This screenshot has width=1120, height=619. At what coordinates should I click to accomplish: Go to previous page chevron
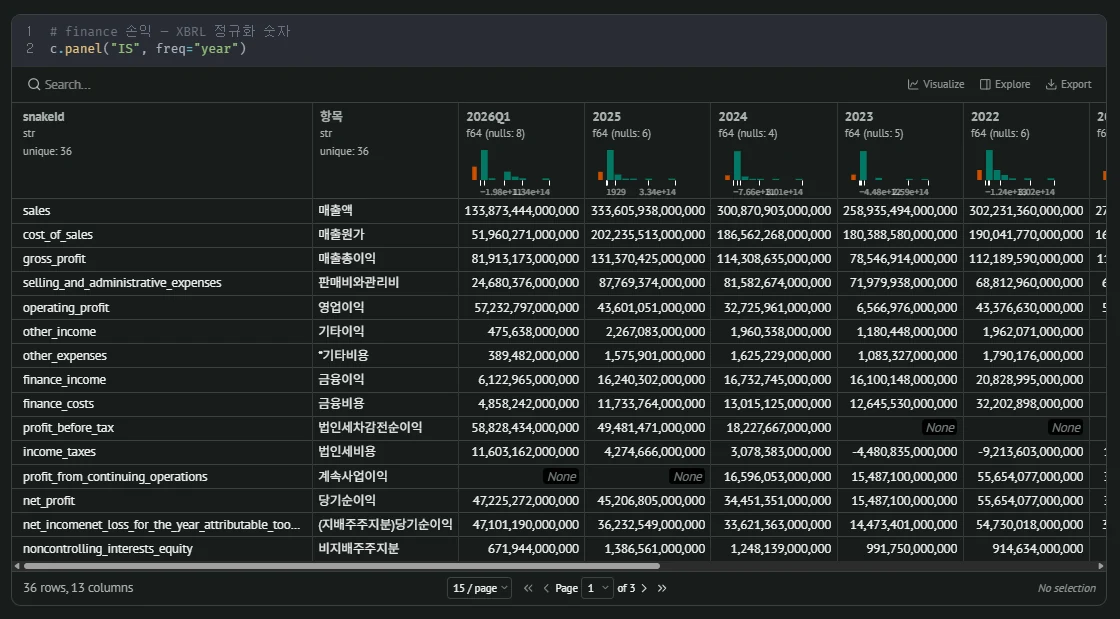point(546,588)
